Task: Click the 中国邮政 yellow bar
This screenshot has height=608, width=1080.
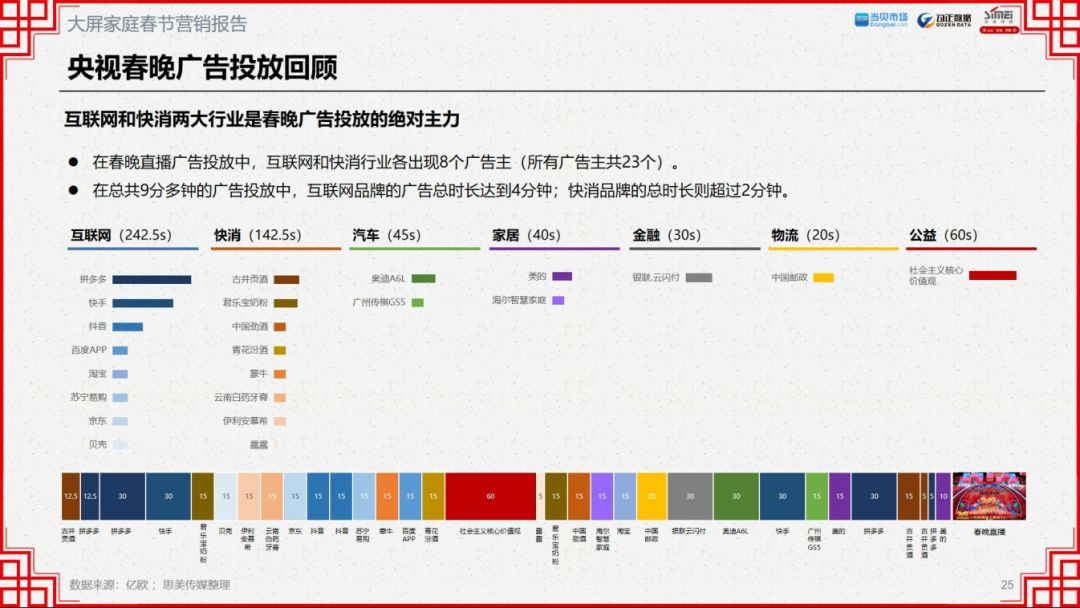Action: coord(823,278)
